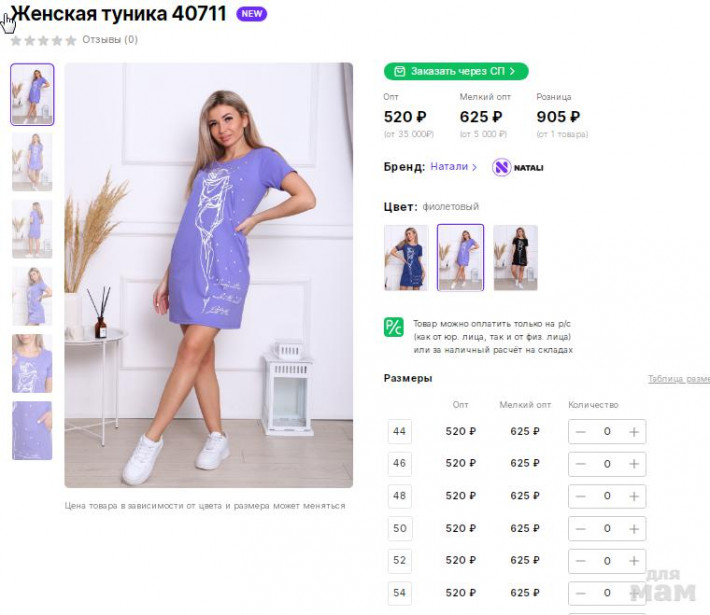Click plus button for size 48
The width and height of the screenshot is (710, 615).
pyautogui.click(x=633, y=496)
